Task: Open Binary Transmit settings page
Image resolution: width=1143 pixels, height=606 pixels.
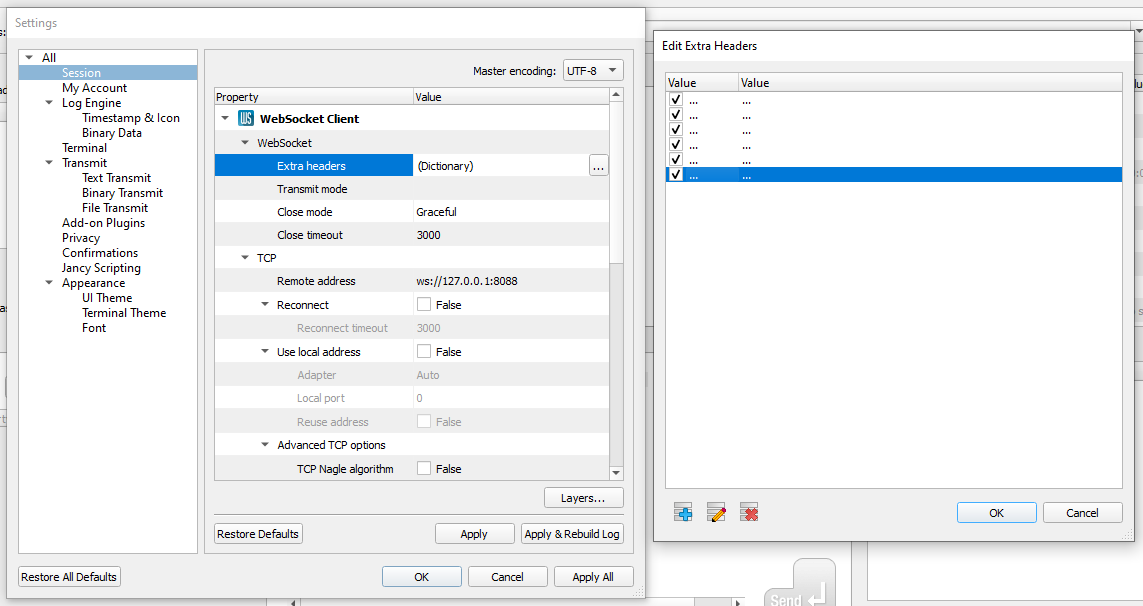Action: click(122, 193)
